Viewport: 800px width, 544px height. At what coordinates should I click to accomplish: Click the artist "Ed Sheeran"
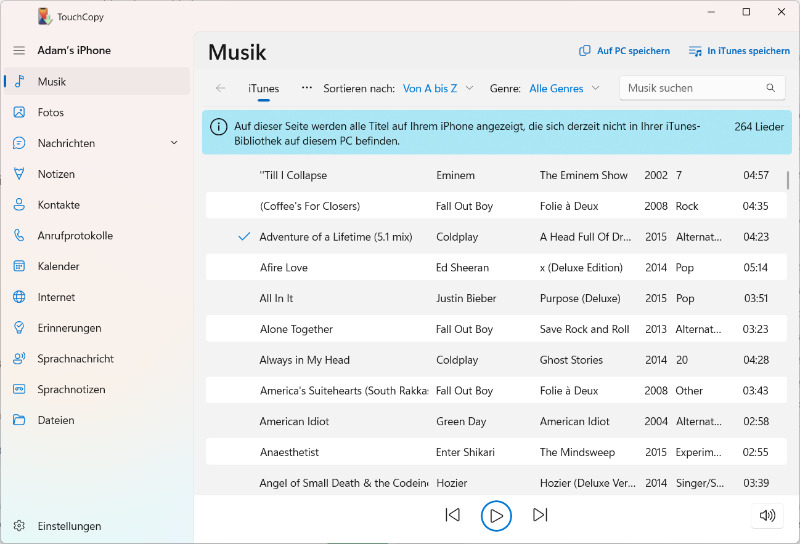(462, 267)
